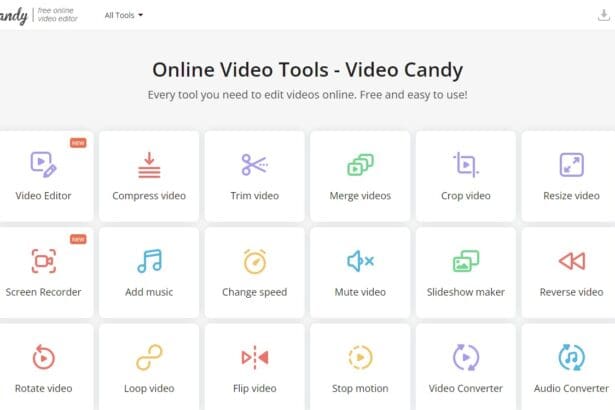Click the 'Loop video' label
Image resolution: width=615 pixels, height=410 pixels.
(149, 388)
